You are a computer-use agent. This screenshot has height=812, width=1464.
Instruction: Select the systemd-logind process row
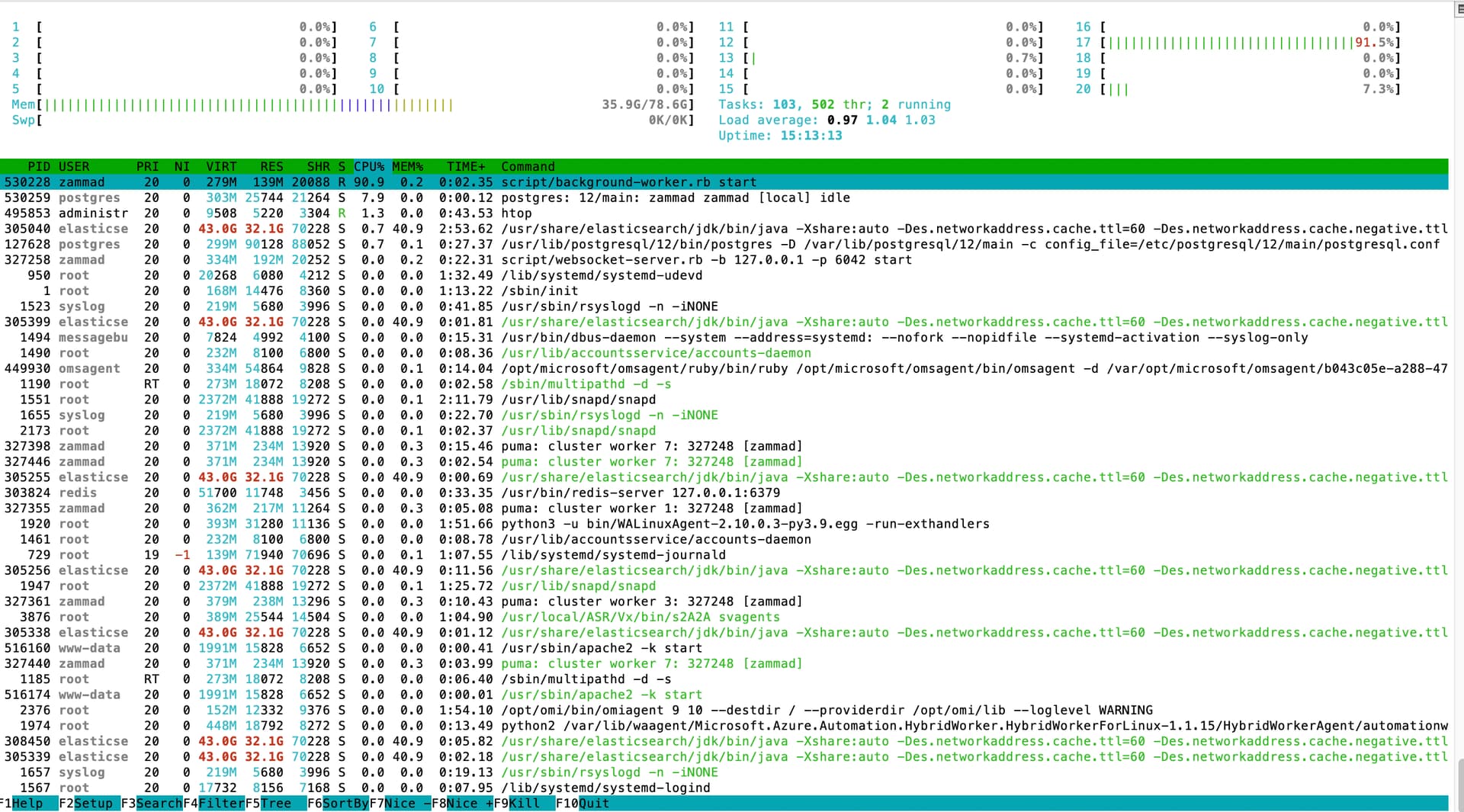[x=724, y=788]
